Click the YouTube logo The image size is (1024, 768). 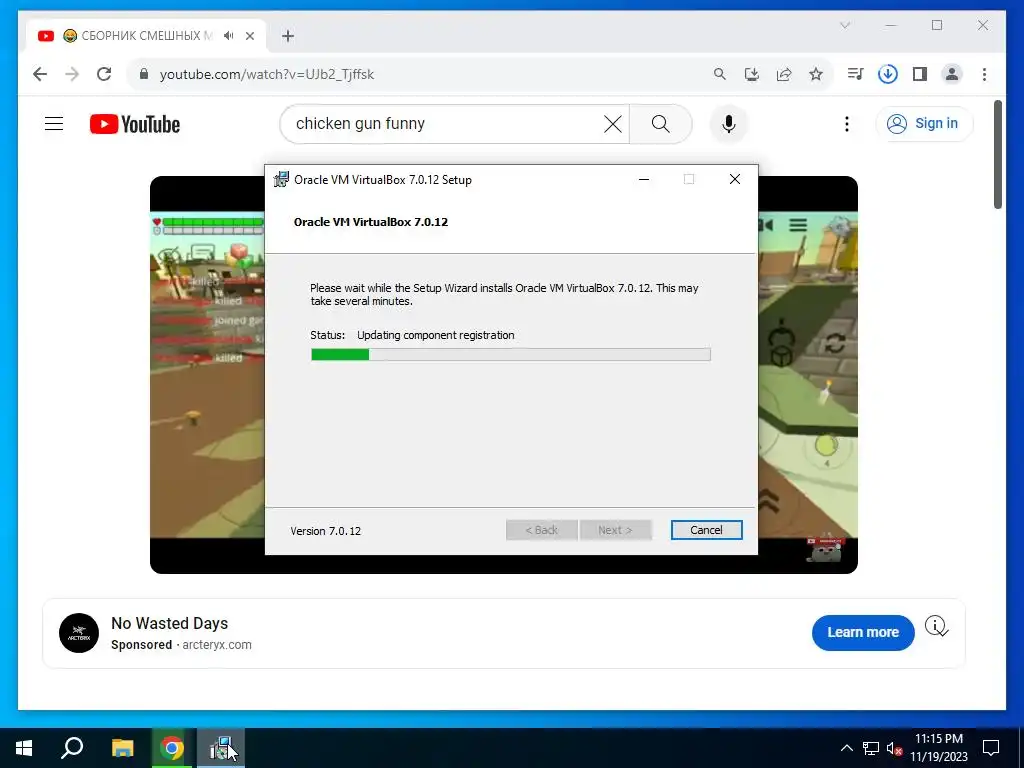pyautogui.click(x=135, y=123)
